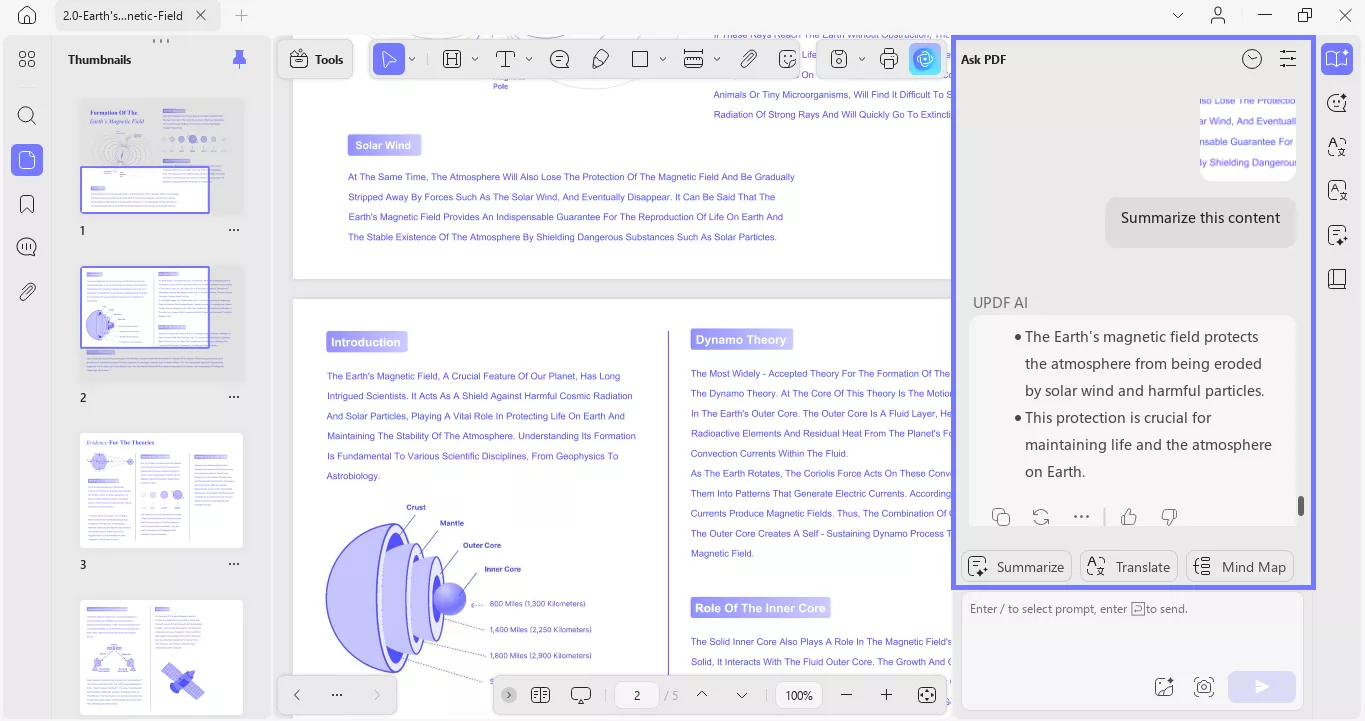This screenshot has width=1365, height=721.
Task: Open a new tab with plus
Action: pyautogui.click(x=241, y=16)
